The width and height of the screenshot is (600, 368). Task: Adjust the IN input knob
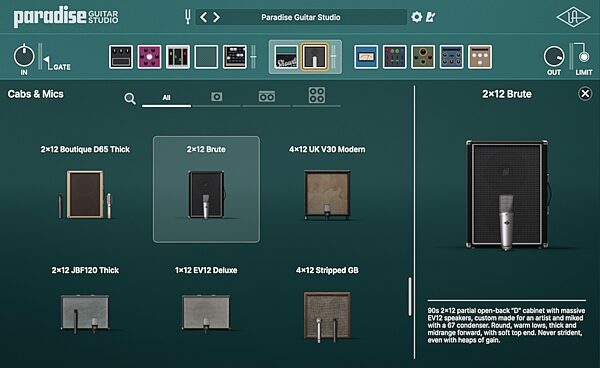pyautogui.click(x=24, y=56)
